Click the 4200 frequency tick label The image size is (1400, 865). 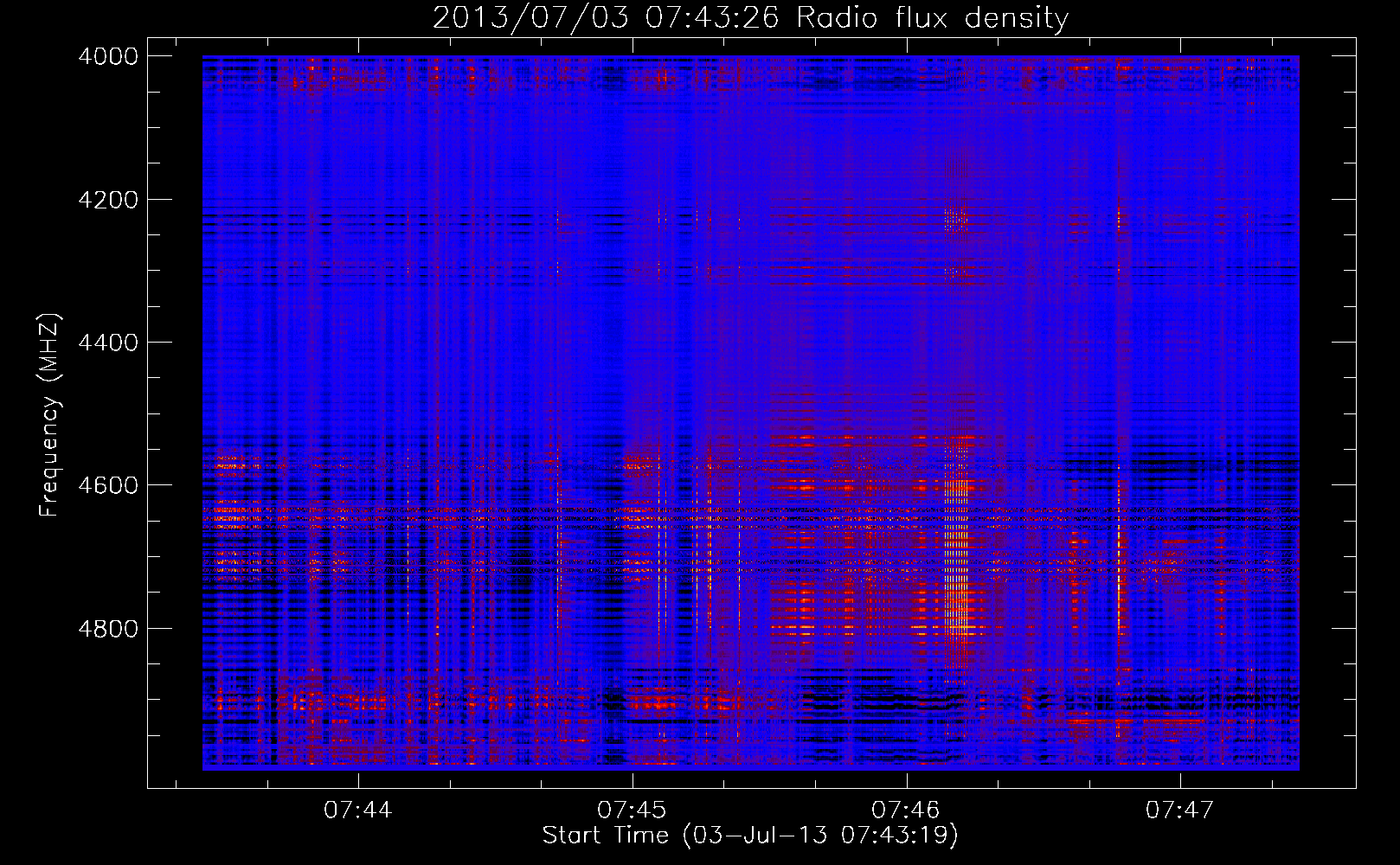[108, 200]
